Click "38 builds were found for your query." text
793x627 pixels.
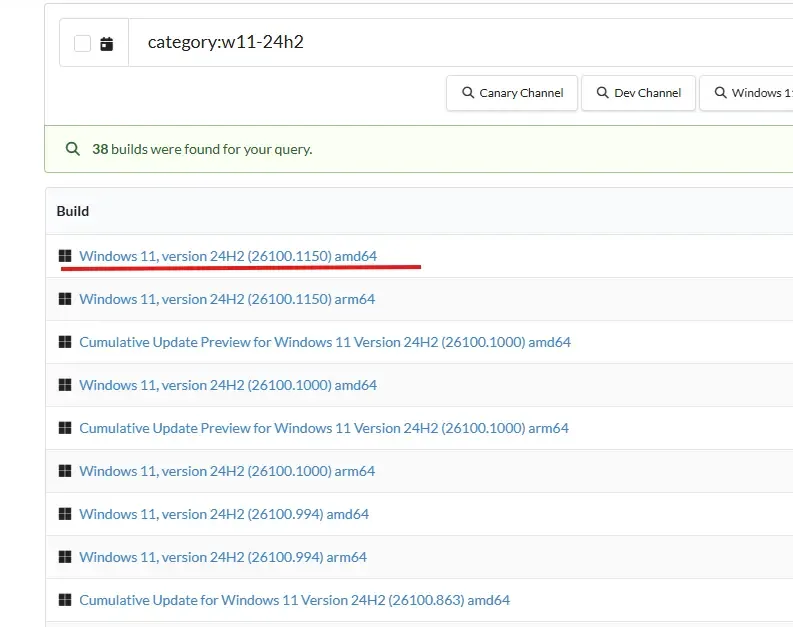click(202, 149)
